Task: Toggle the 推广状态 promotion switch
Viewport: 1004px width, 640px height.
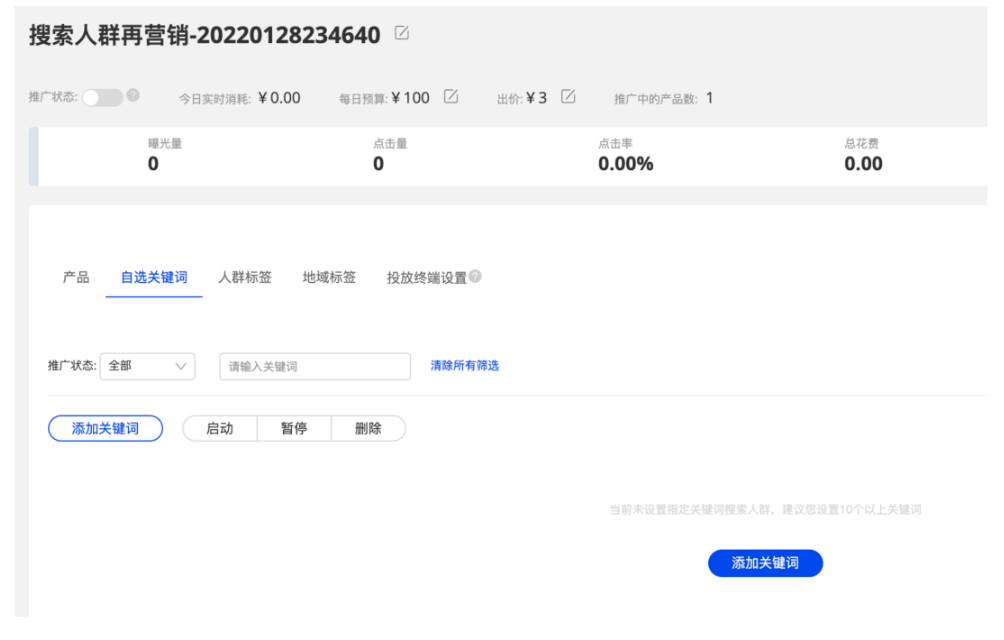Action: pyautogui.click(x=102, y=97)
